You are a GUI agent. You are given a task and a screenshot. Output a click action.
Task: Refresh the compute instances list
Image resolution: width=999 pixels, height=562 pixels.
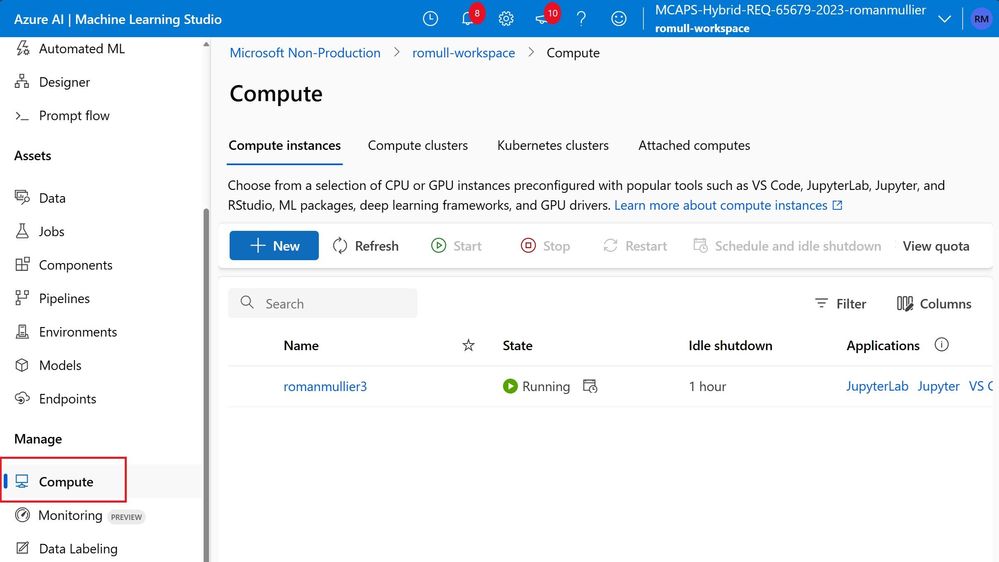[366, 246]
